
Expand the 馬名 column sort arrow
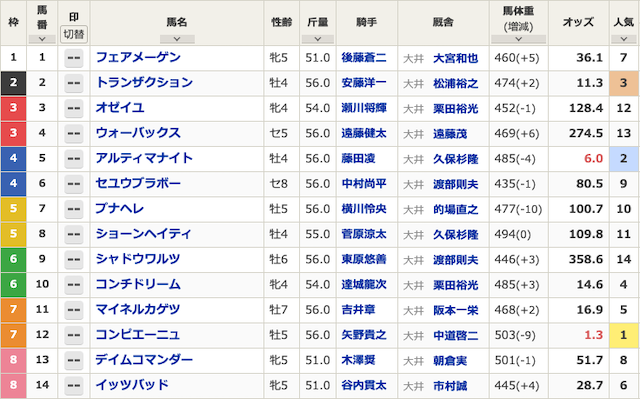coord(177,39)
